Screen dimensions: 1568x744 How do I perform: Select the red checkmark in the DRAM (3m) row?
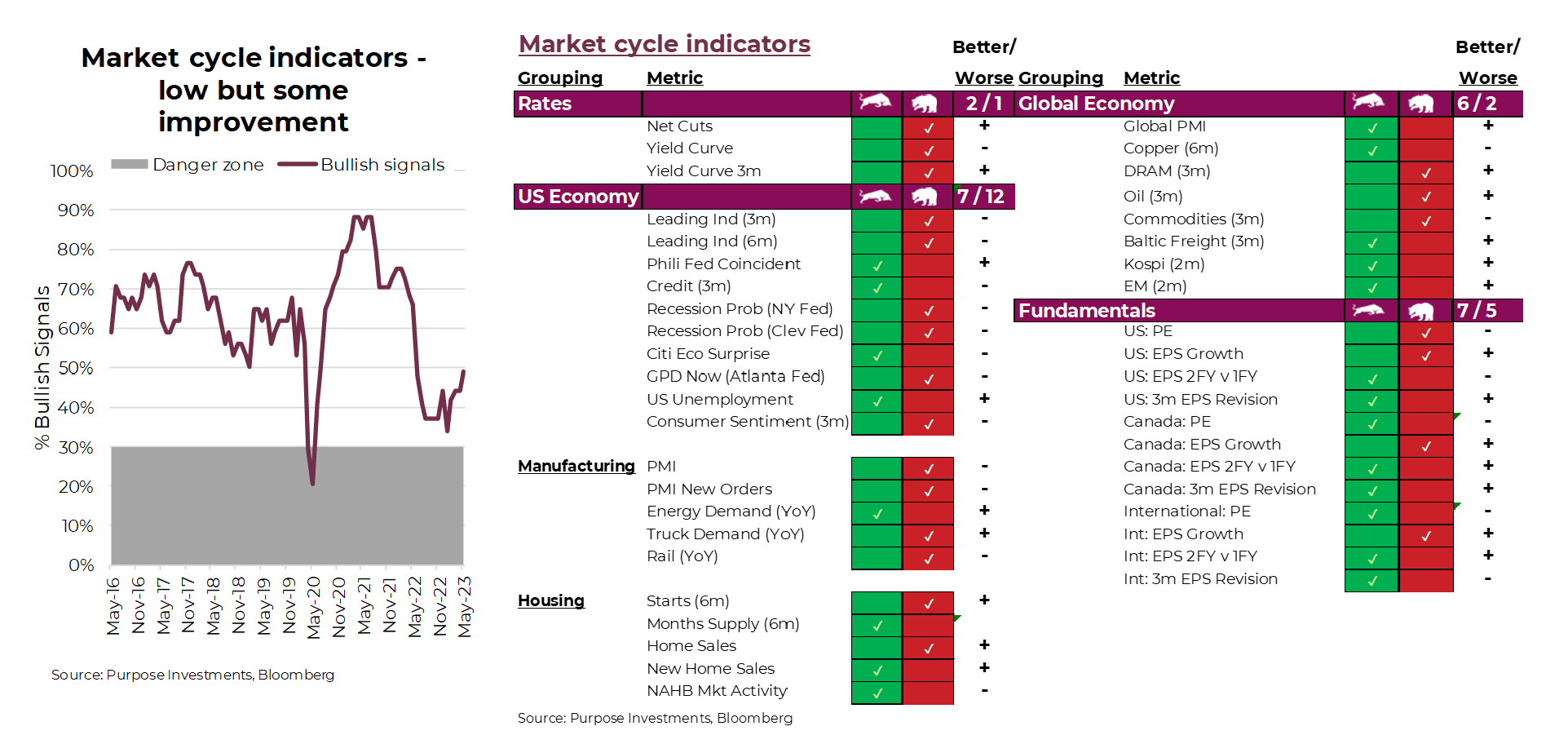pyautogui.click(x=1426, y=173)
